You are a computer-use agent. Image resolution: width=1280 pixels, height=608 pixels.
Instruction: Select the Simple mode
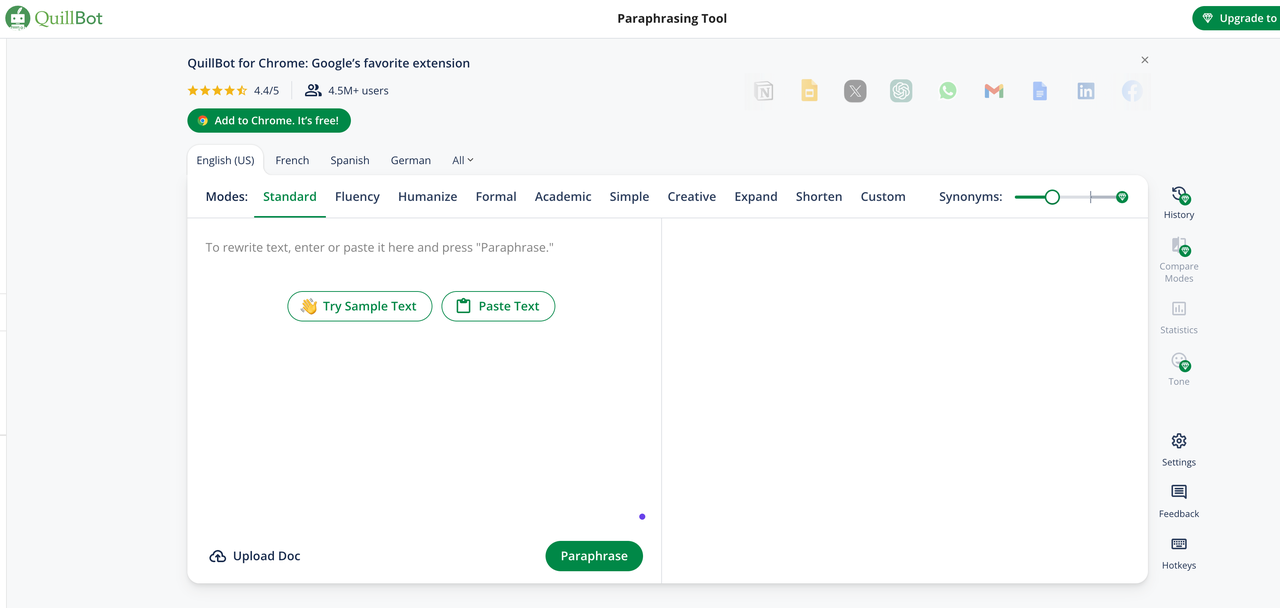[629, 197]
